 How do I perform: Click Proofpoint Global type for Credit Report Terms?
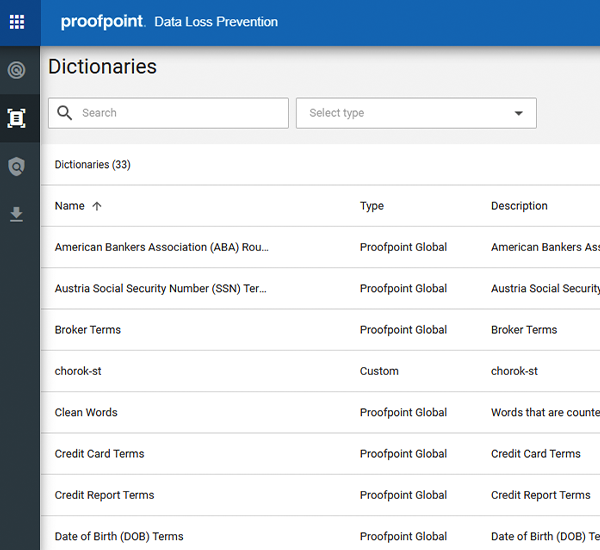point(403,495)
